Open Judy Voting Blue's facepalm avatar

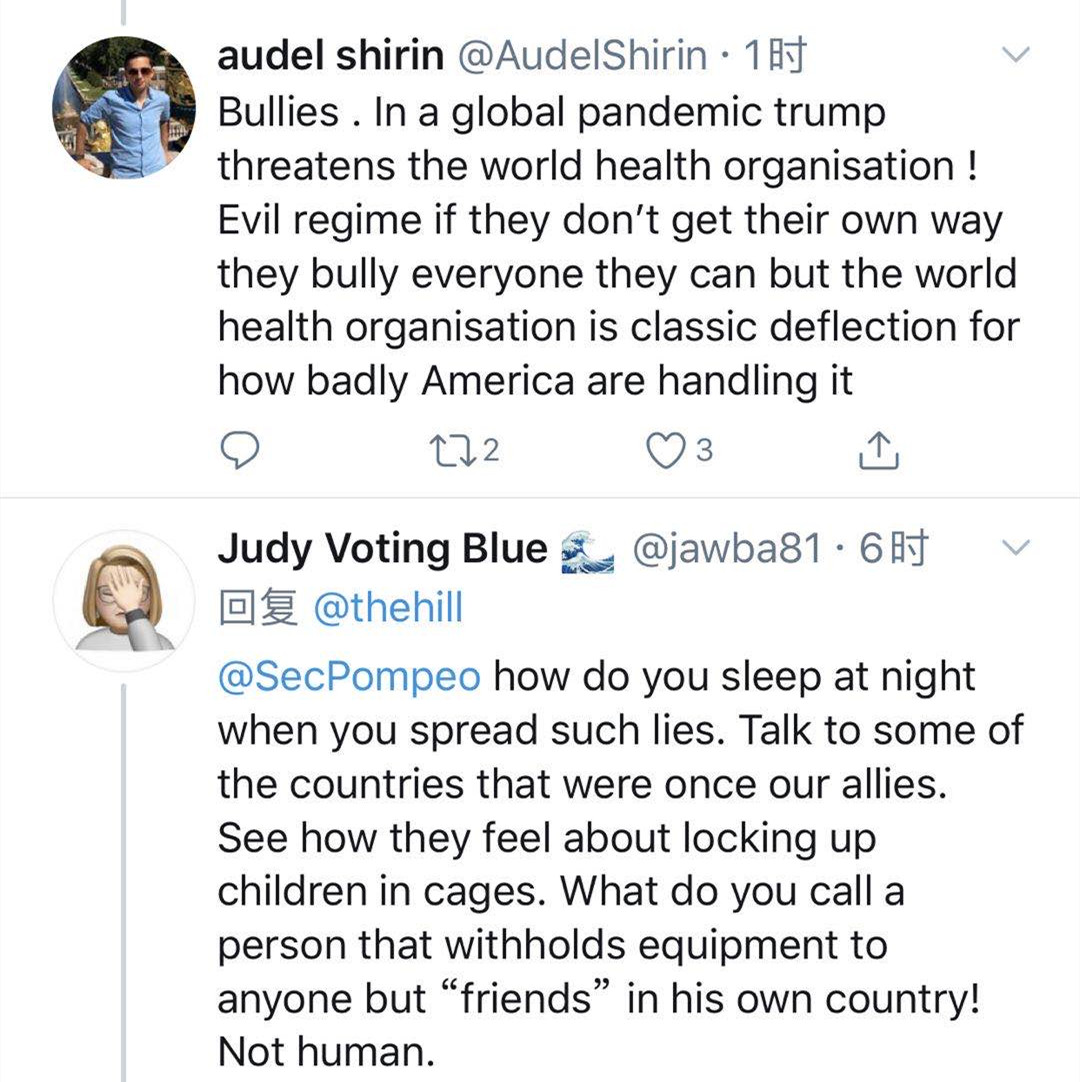[x=125, y=602]
